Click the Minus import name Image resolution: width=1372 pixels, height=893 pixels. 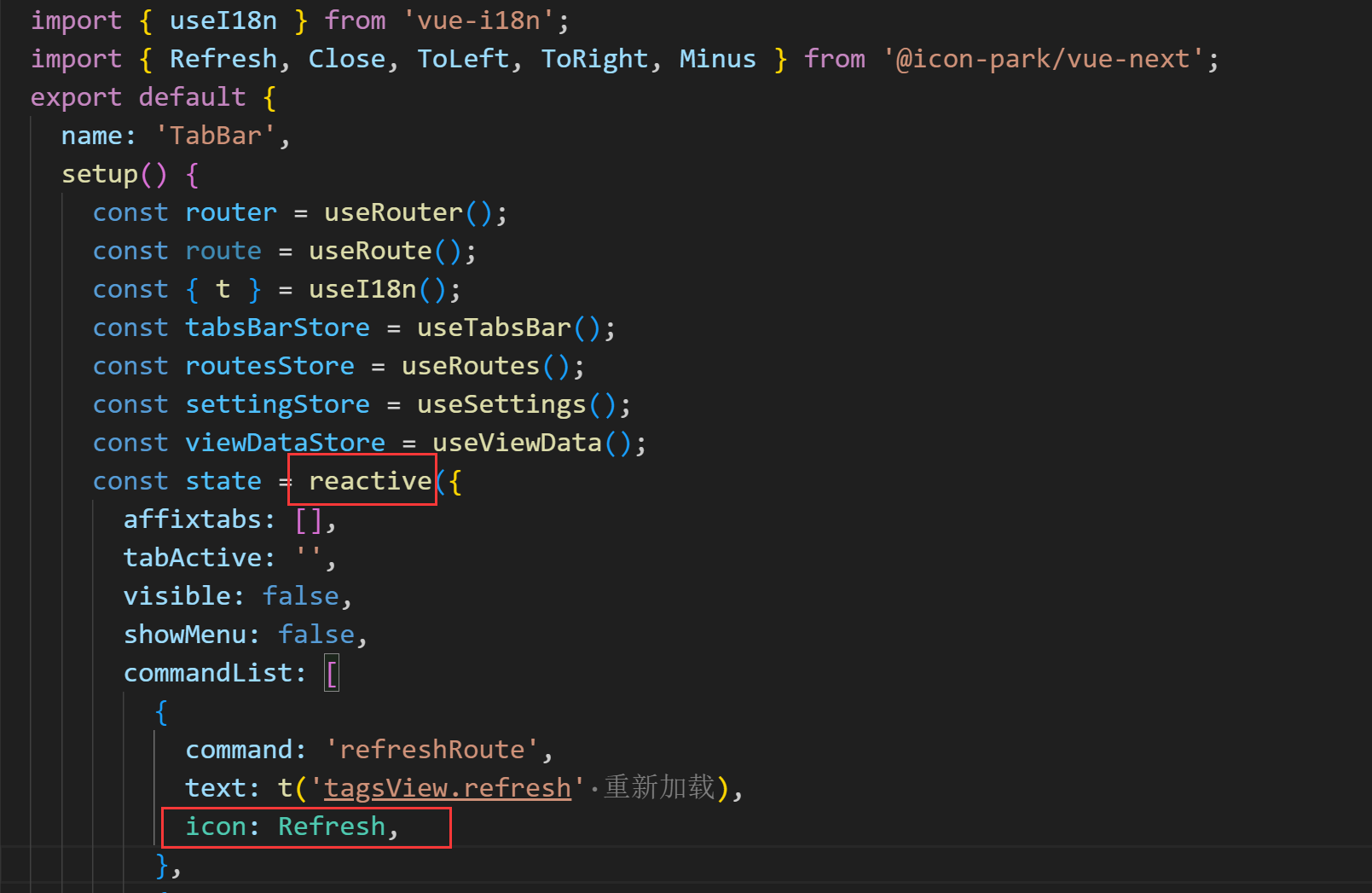tap(717, 59)
